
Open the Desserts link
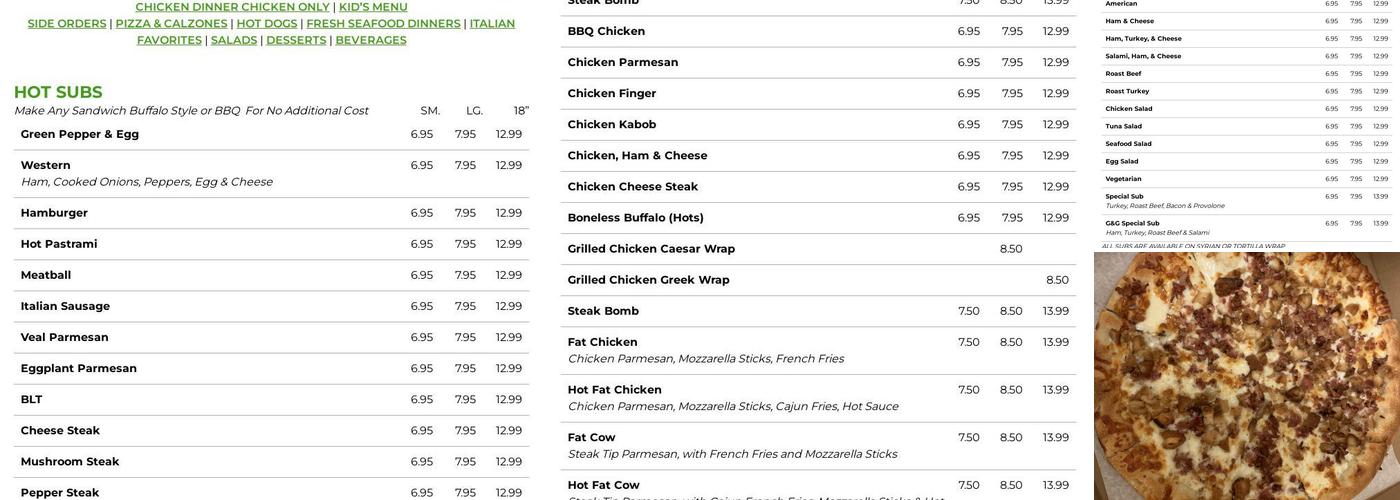click(296, 40)
